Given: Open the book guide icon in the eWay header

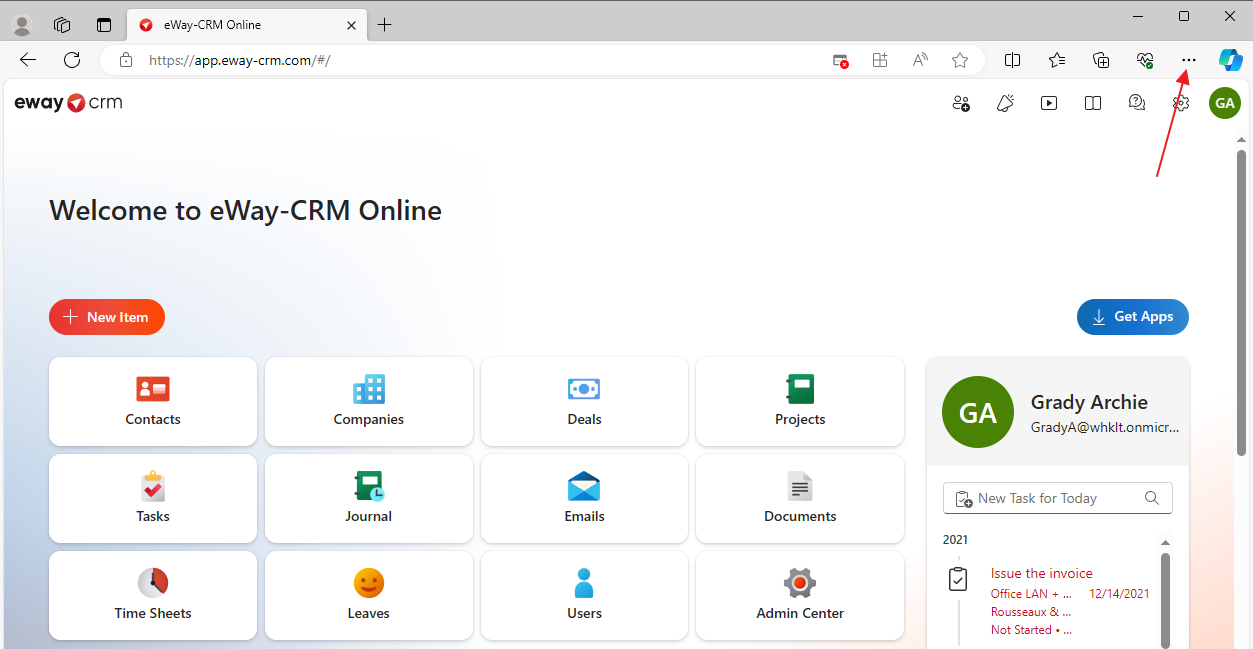Looking at the screenshot, I should click(x=1093, y=103).
